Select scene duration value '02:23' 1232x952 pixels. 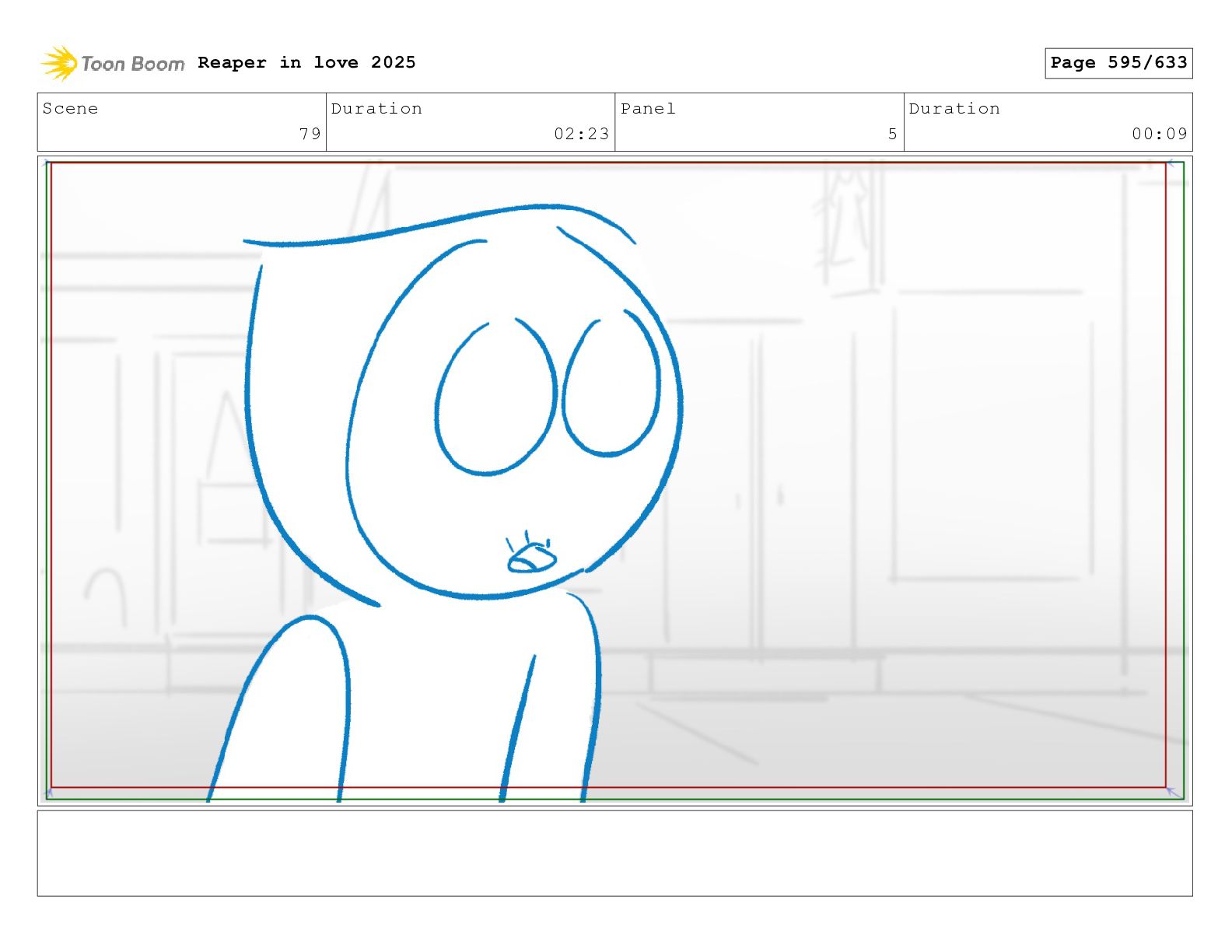[582, 134]
